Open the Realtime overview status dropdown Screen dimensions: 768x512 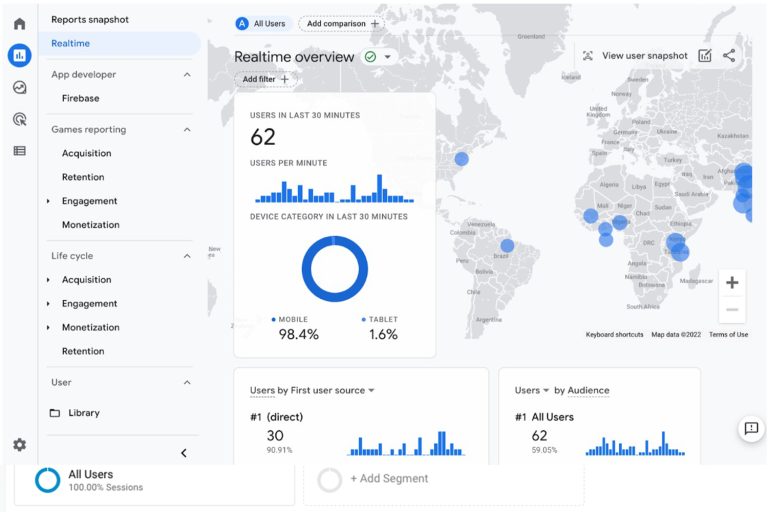click(x=387, y=57)
